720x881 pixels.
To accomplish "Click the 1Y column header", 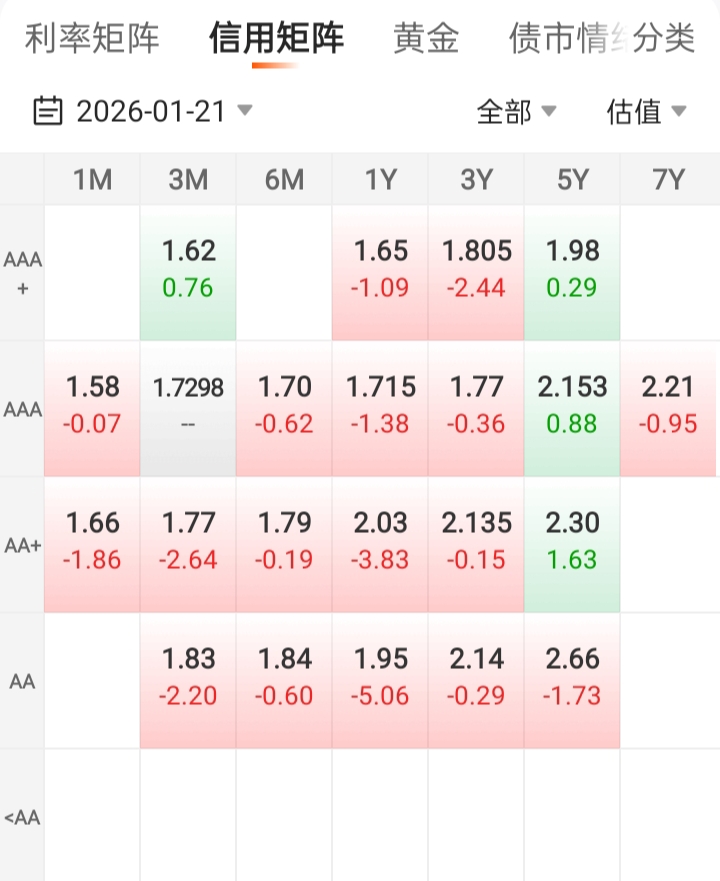I will pyautogui.click(x=380, y=180).
